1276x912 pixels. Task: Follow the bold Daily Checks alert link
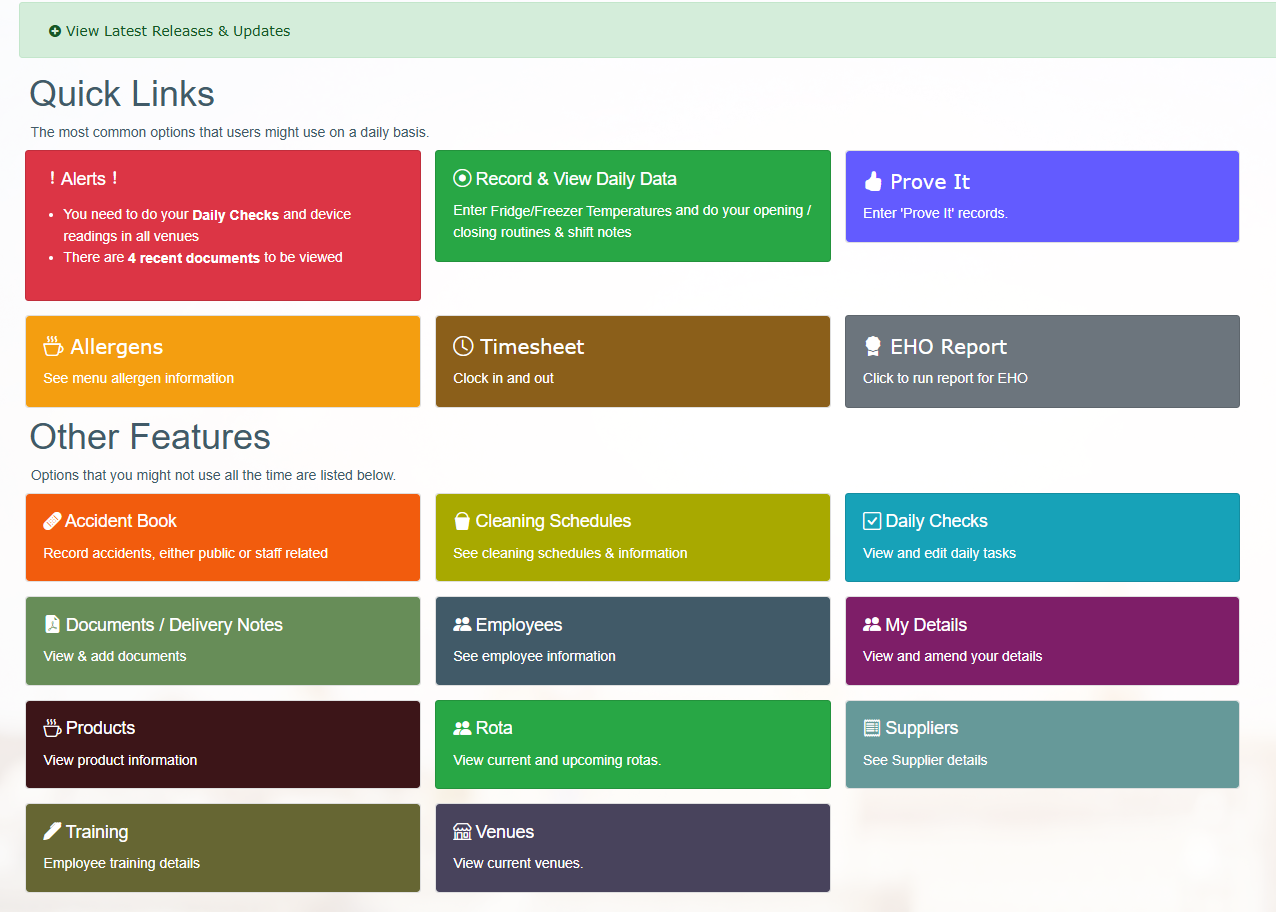235,215
